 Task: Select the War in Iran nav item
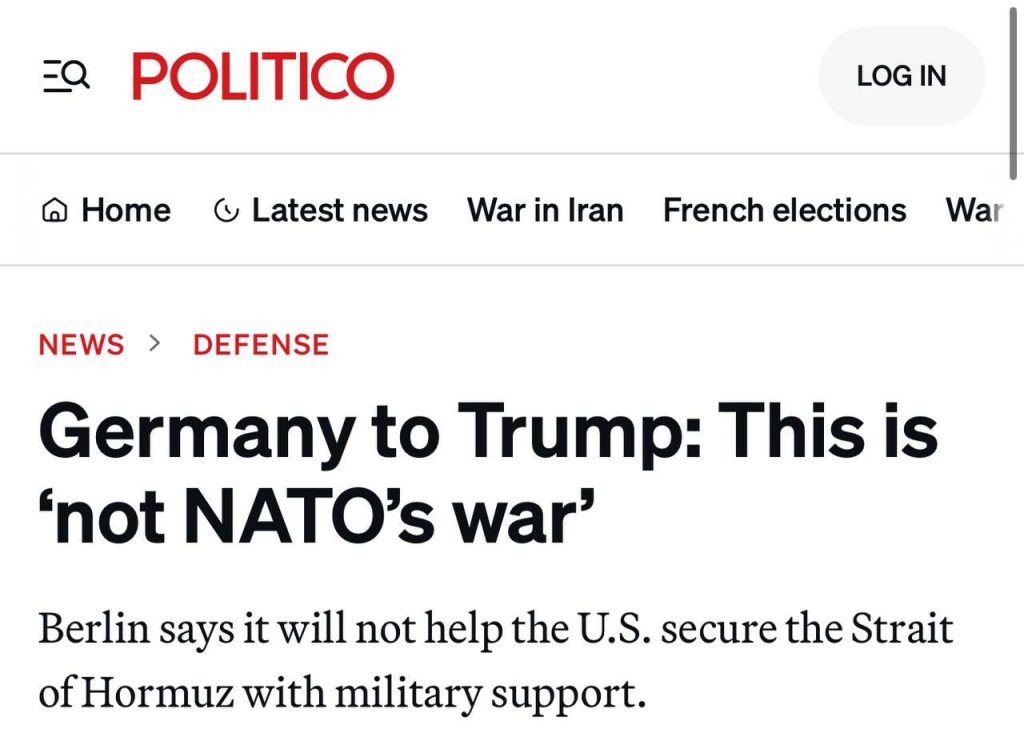coord(545,211)
